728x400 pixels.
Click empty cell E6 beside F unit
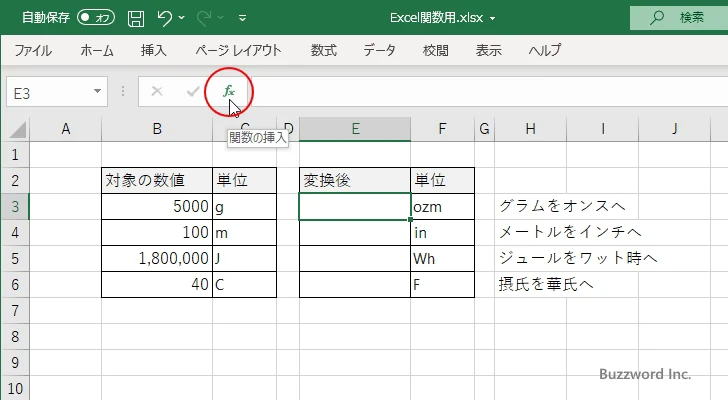coord(355,284)
